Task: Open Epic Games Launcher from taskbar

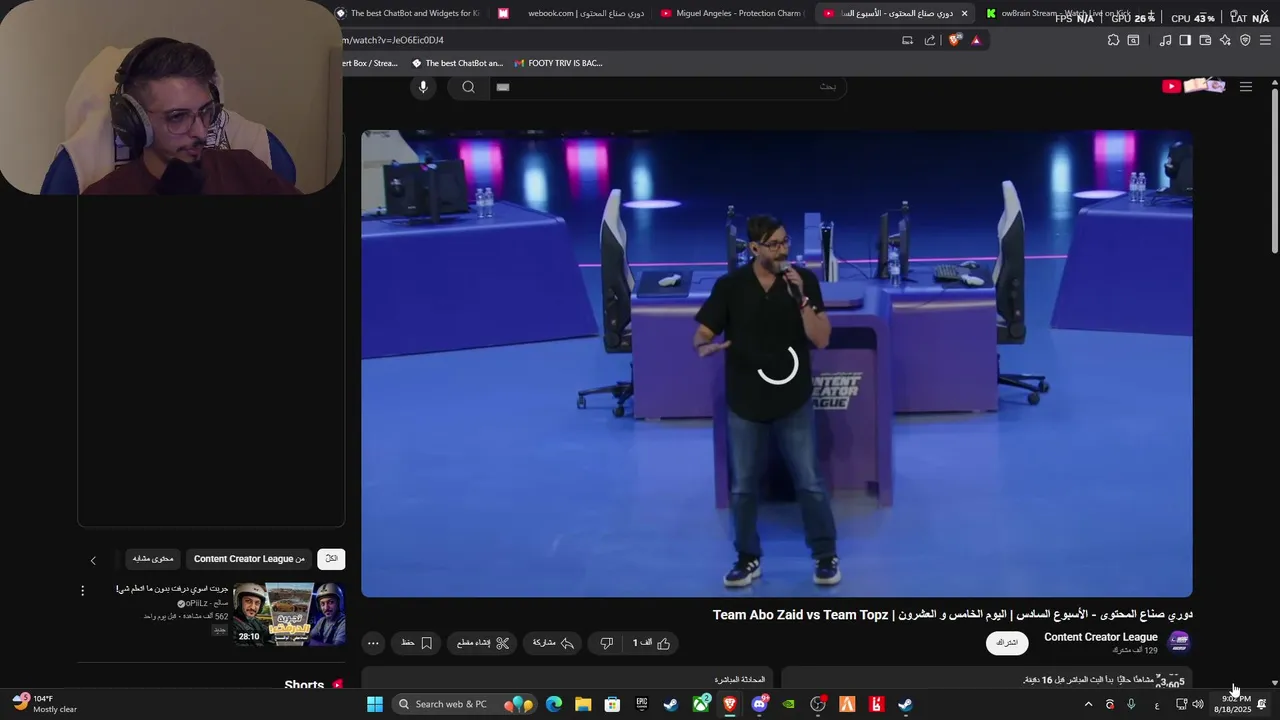Action: tap(642, 704)
